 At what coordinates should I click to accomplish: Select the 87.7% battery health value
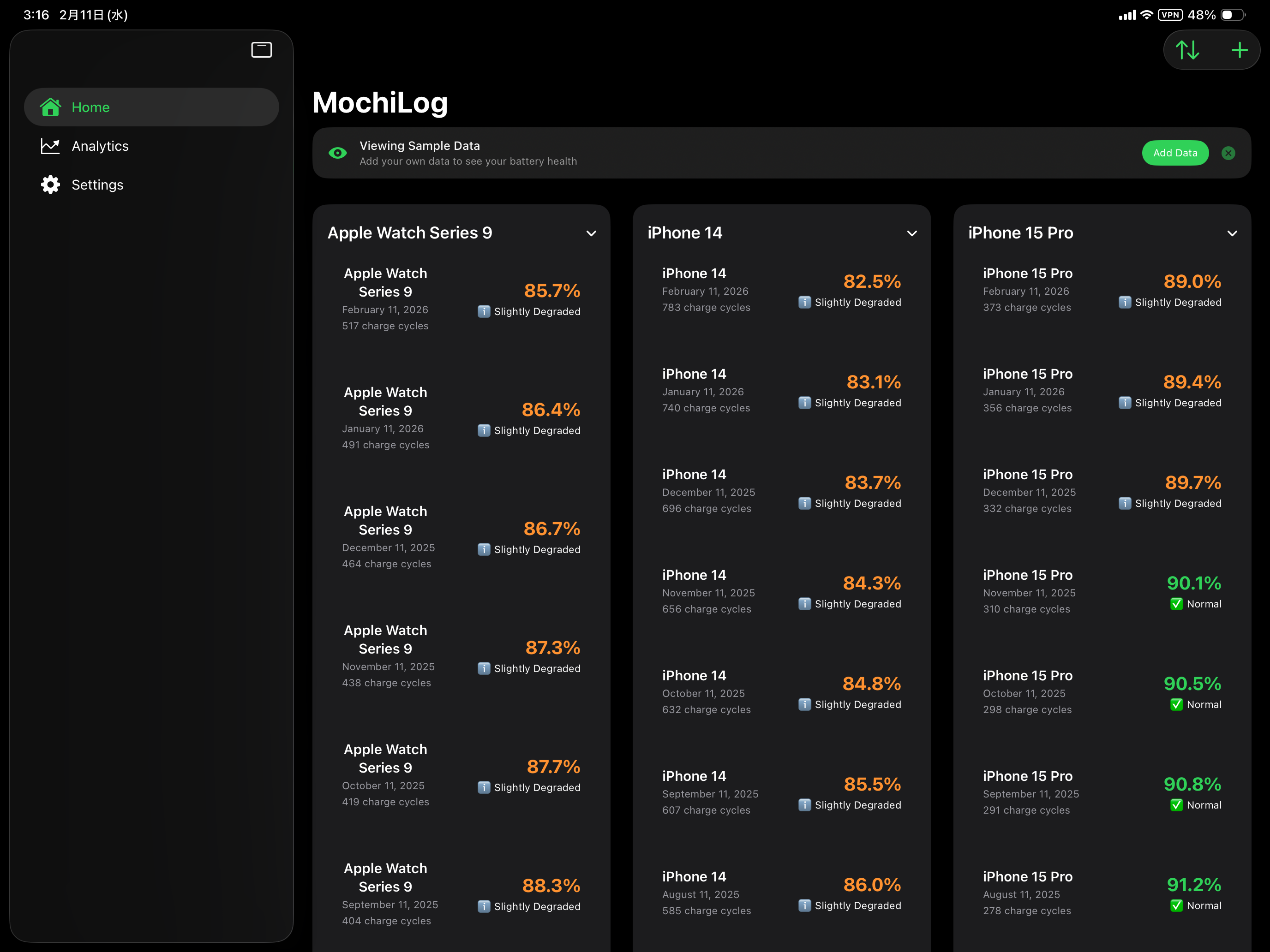click(553, 767)
